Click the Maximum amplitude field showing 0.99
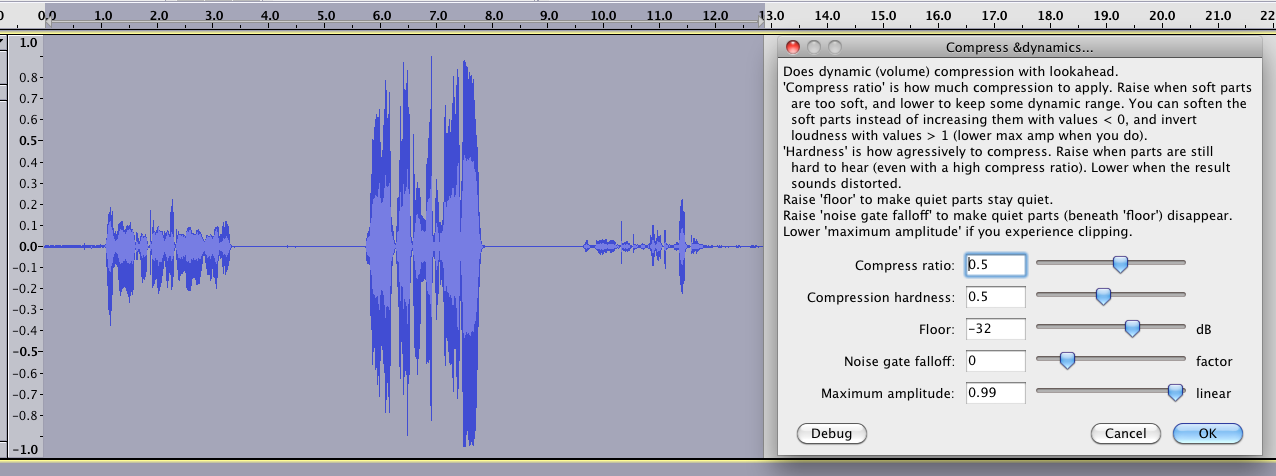 coord(996,393)
